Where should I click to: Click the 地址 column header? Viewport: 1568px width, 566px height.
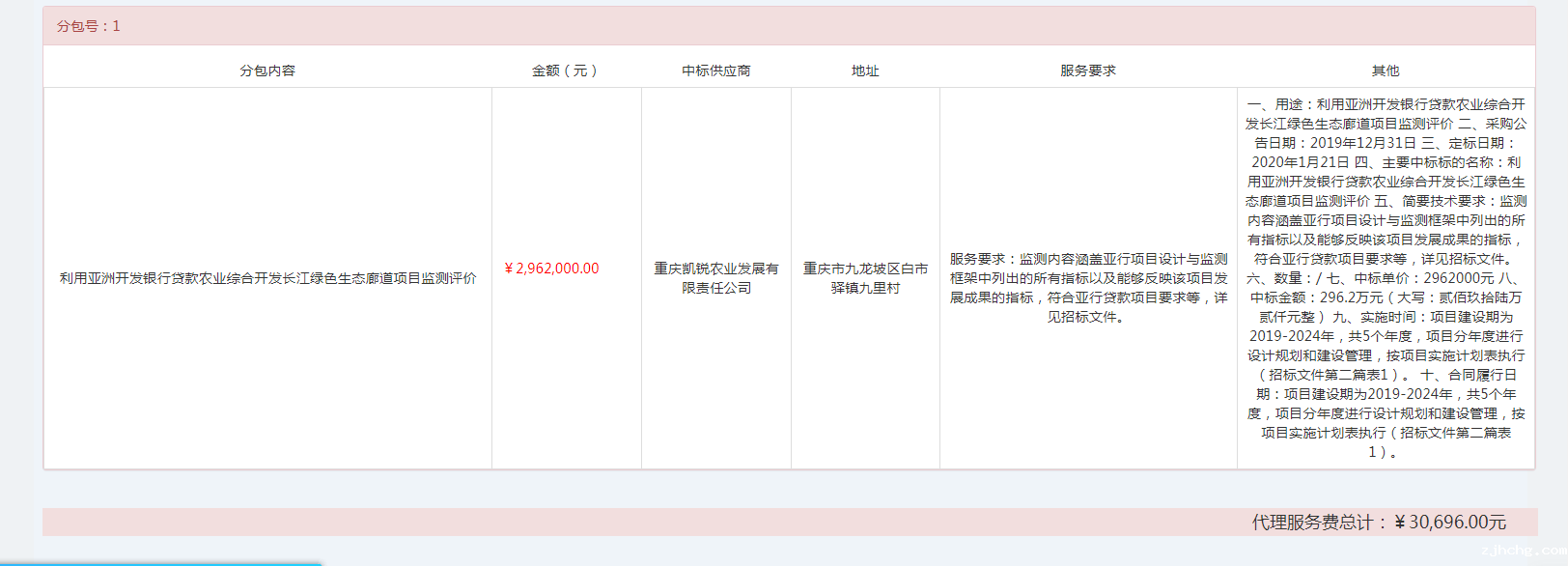click(x=865, y=71)
